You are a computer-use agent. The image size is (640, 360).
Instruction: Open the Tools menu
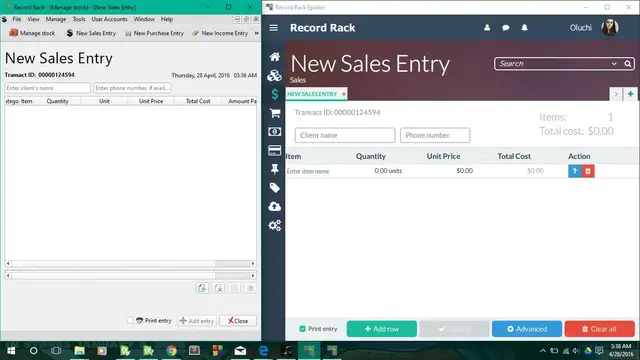point(79,19)
